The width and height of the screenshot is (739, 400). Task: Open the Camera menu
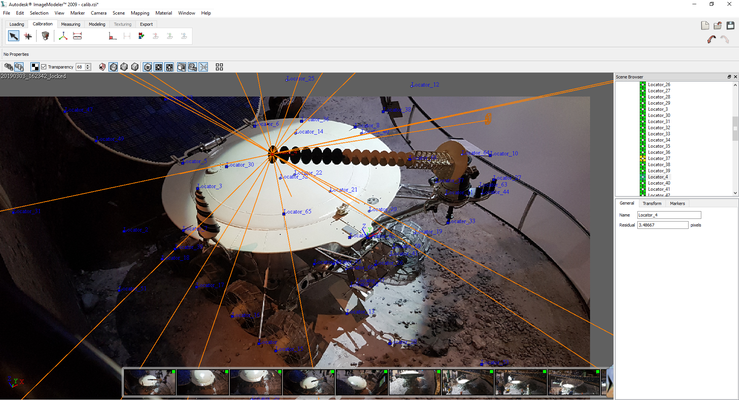pos(99,13)
